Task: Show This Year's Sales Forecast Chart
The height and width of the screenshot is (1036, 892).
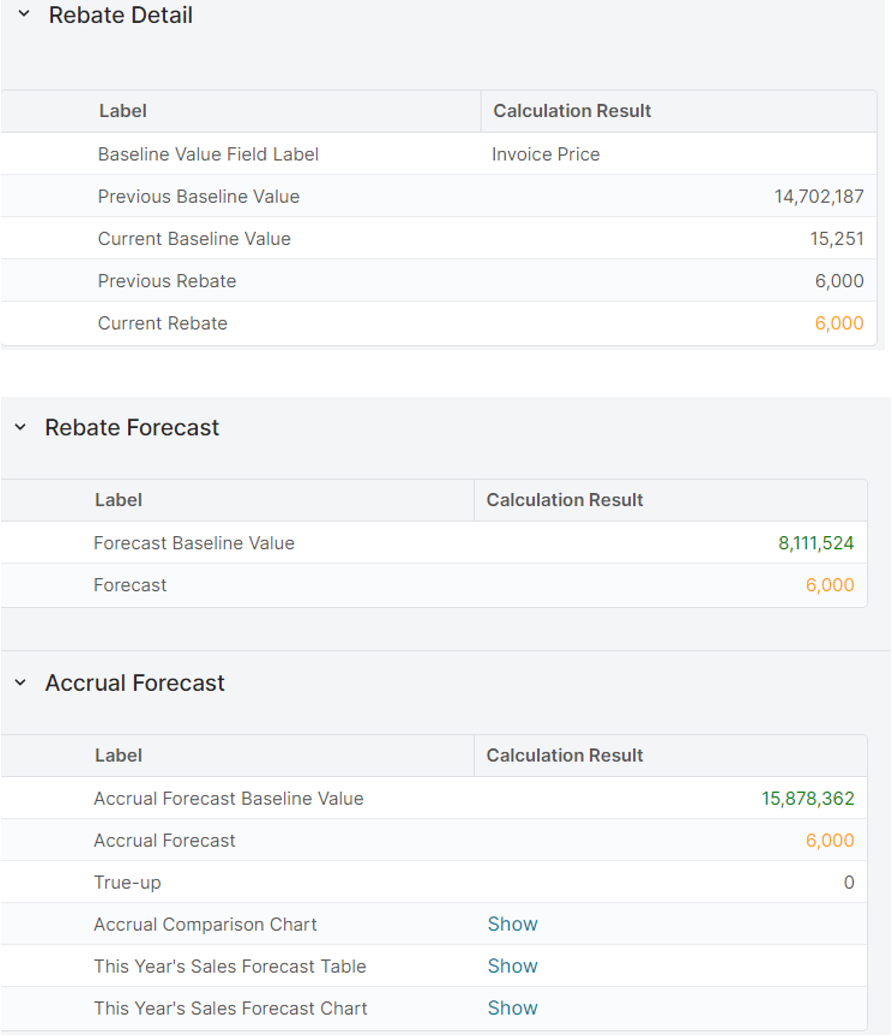Action: pos(512,1008)
